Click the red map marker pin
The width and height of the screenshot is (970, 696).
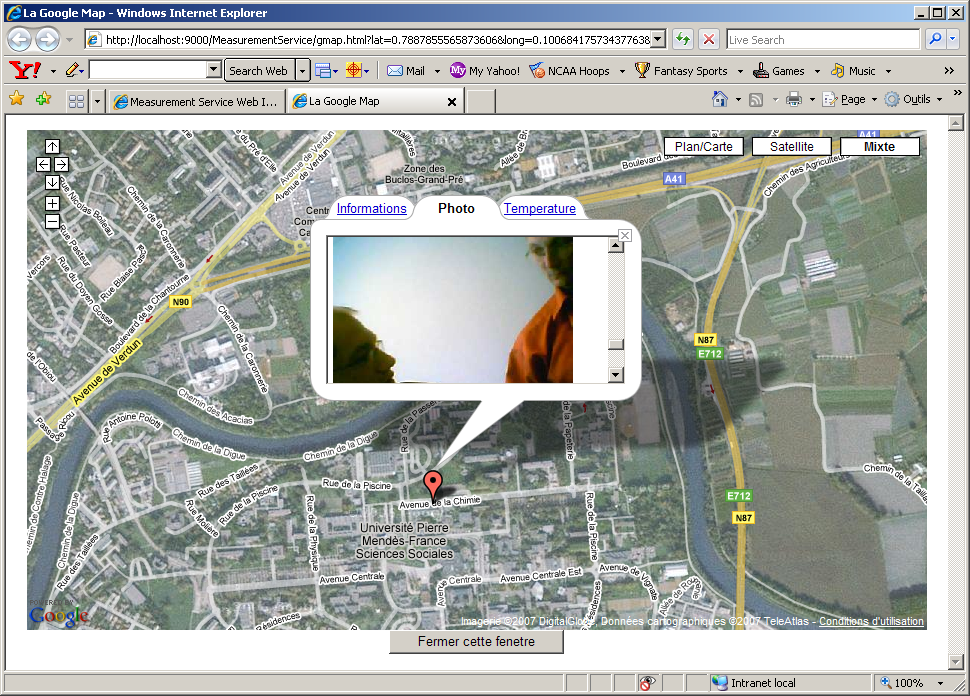pyautogui.click(x=433, y=485)
